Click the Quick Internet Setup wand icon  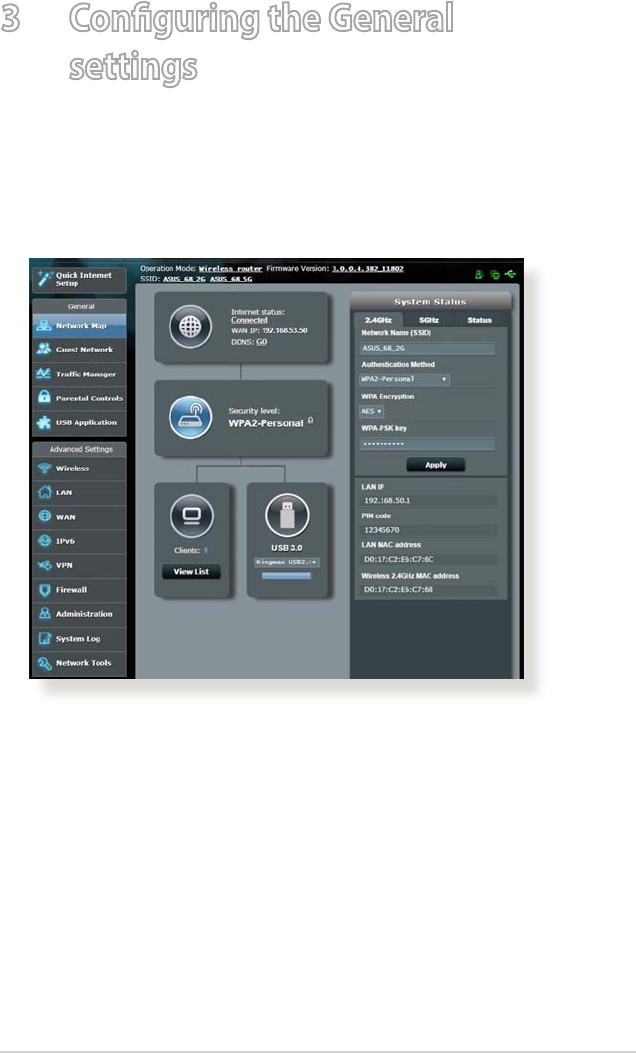pyautogui.click(x=45, y=279)
